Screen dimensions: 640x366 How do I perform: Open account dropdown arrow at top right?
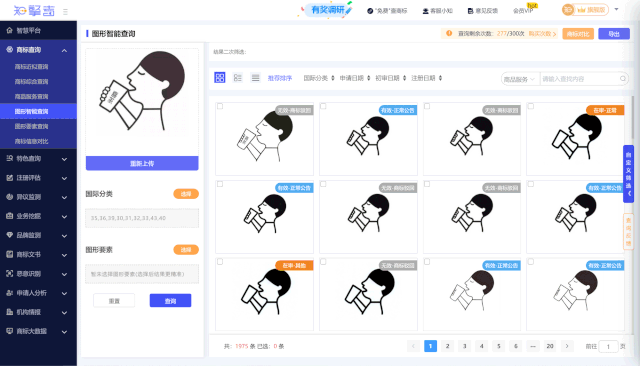coord(616,9)
